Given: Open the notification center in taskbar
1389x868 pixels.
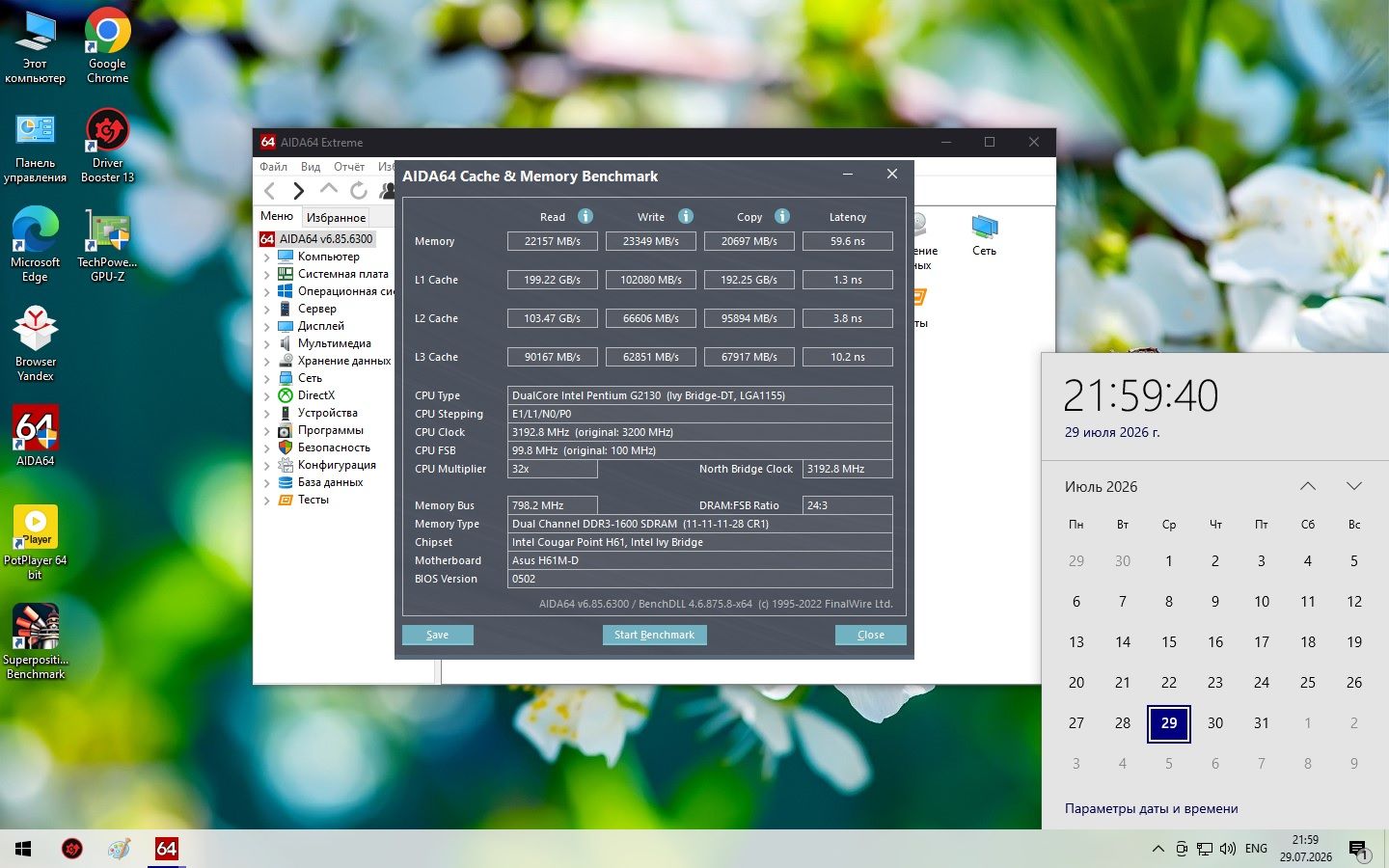Looking at the screenshot, I should (1359, 850).
